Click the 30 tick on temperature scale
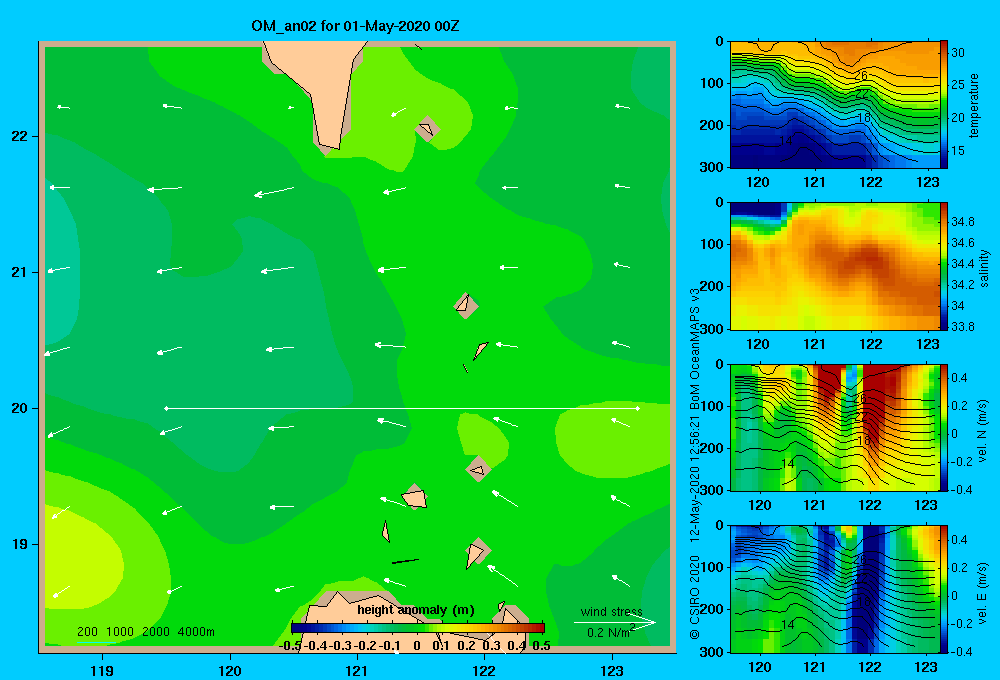Viewport: 1000px width, 680px height. [958, 53]
